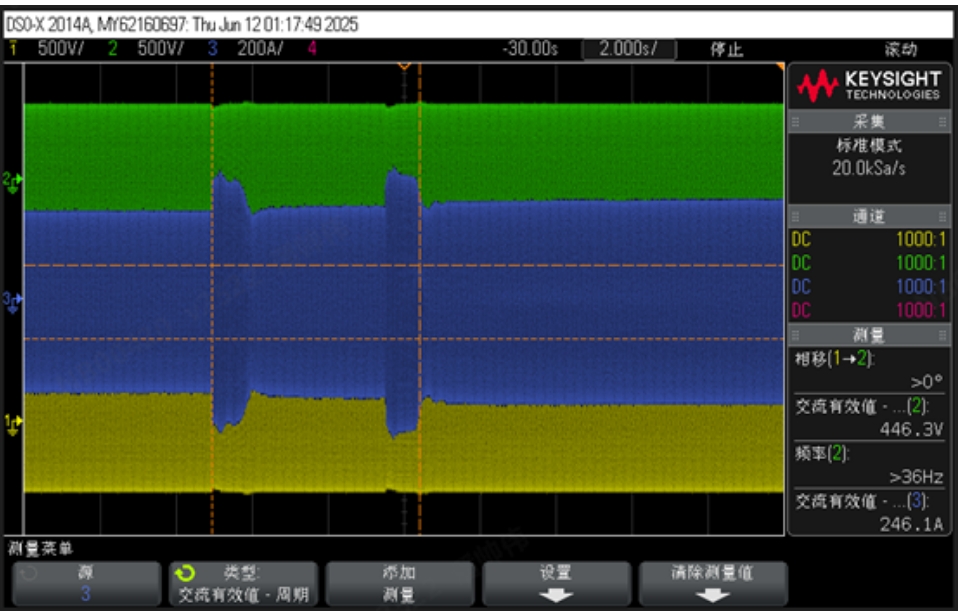Click the orange trigger level corner marker

click(780, 66)
